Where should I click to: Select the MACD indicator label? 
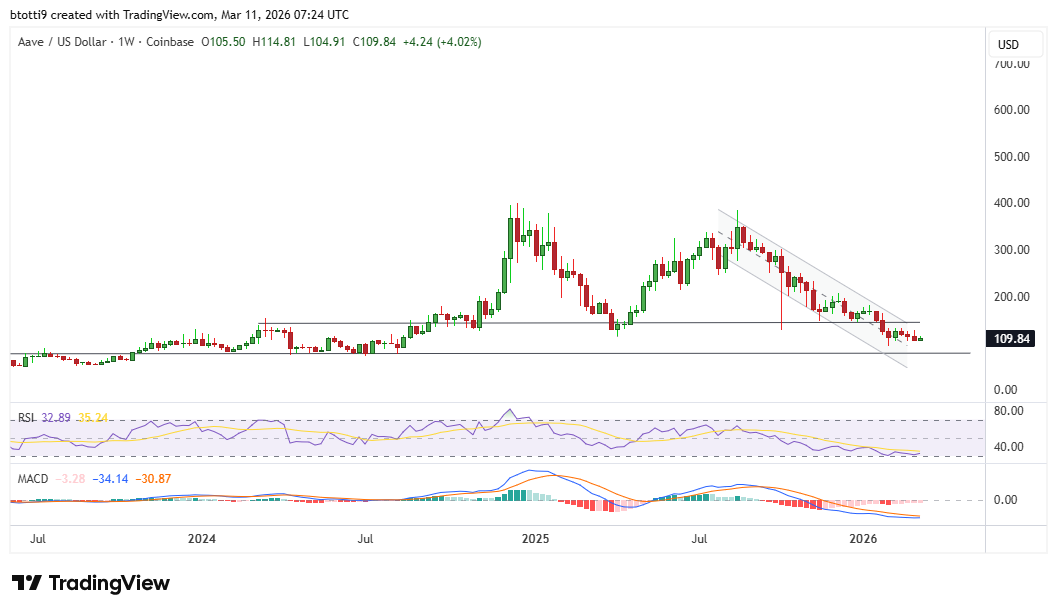33,479
